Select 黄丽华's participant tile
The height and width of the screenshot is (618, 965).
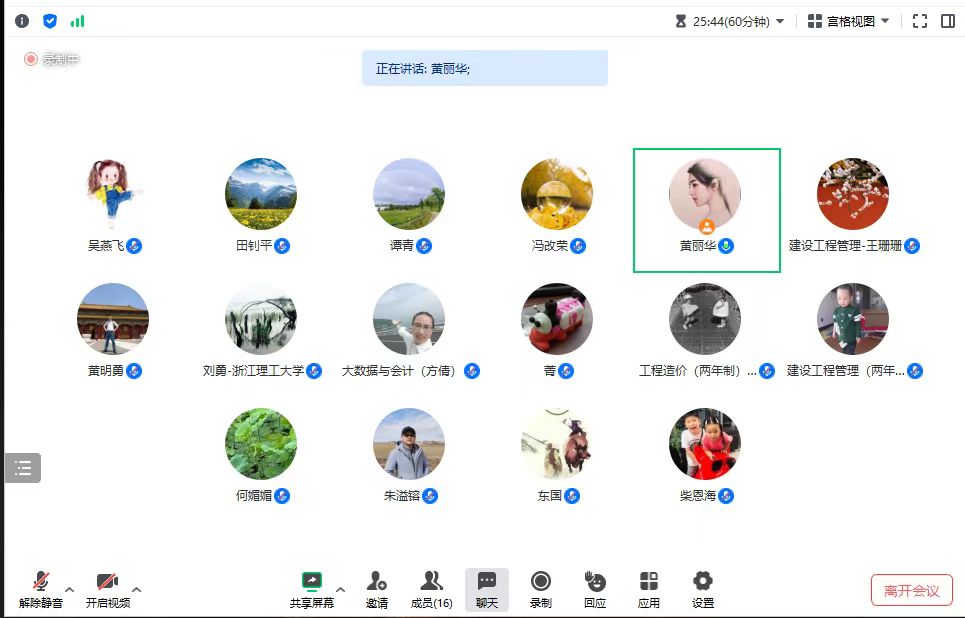(706, 210)
